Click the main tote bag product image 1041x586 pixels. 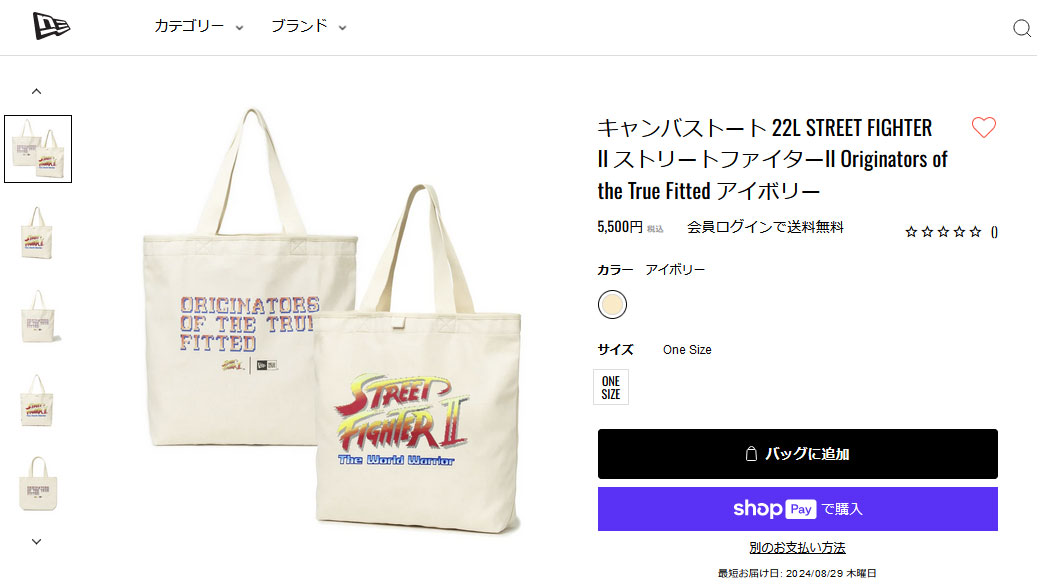(332, 320)
